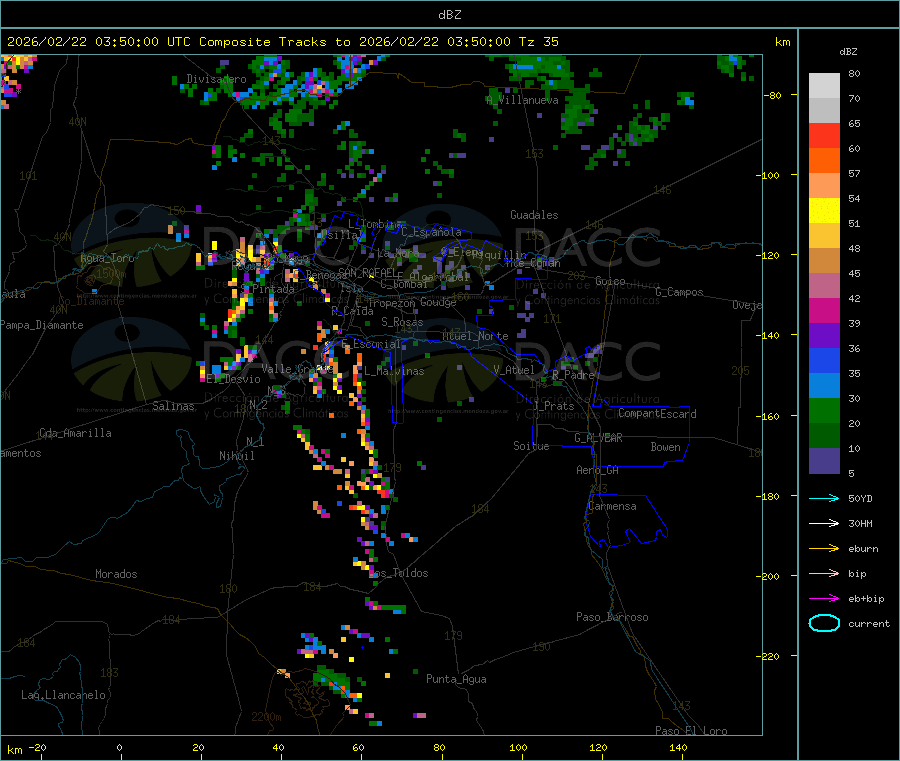Click the Divisadero map label
The image size is (900, 761).
click(x=216, y=79)
